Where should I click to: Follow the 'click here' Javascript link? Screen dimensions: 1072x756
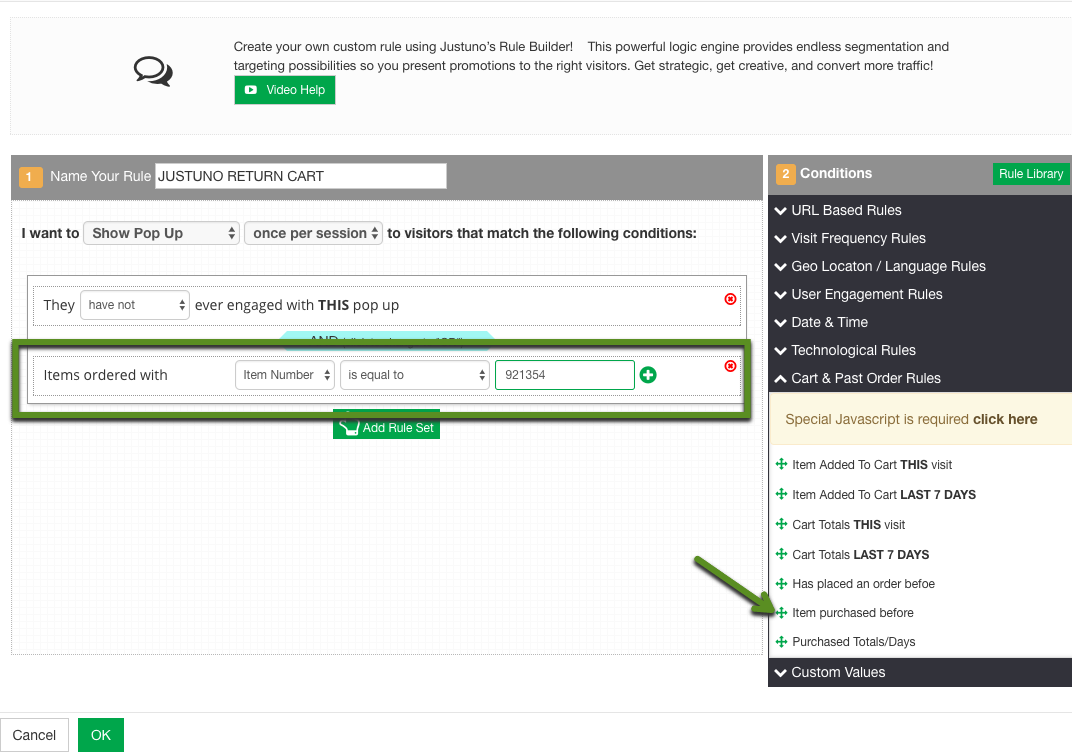tap(1004, 419)
